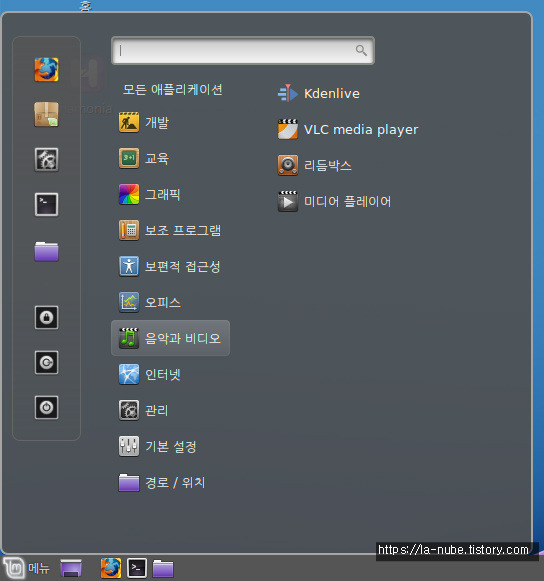The width and height of the screenshot is (544, 581).
Task: Launch VLC media player
Action: pyautogui.click(x=348, y=129)
